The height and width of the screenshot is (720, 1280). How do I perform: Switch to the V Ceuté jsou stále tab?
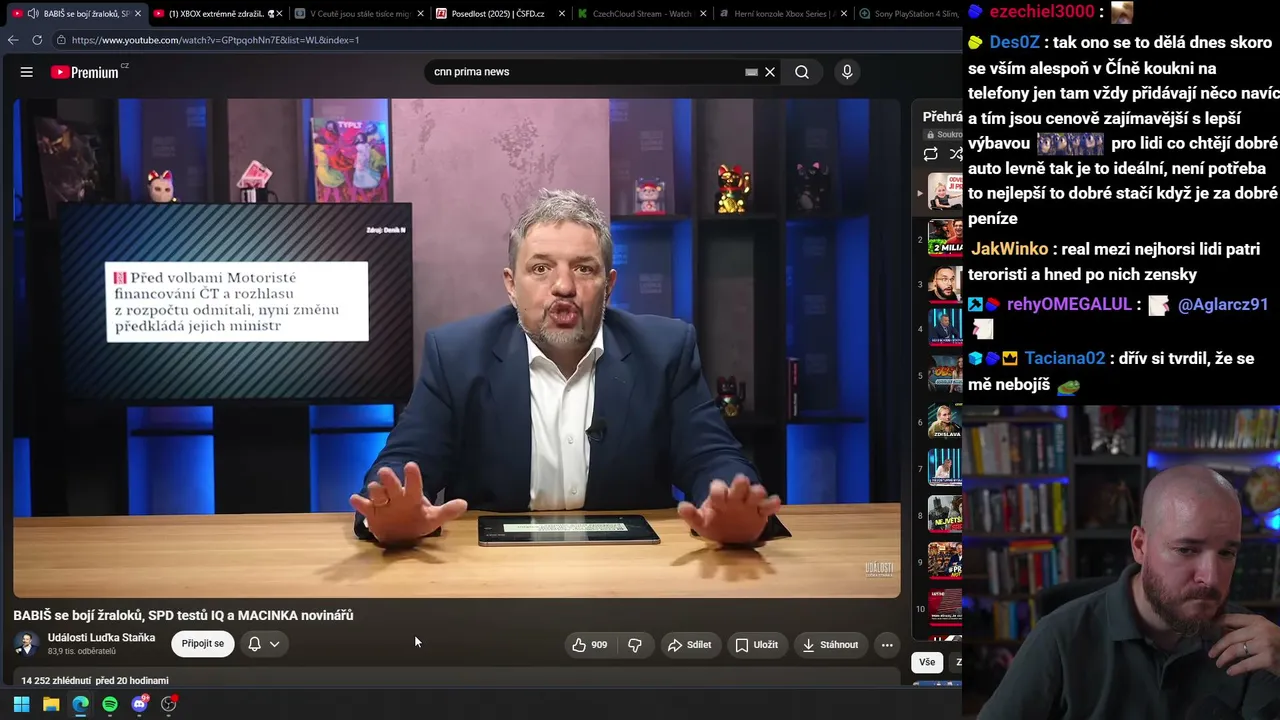click(358, 14)
